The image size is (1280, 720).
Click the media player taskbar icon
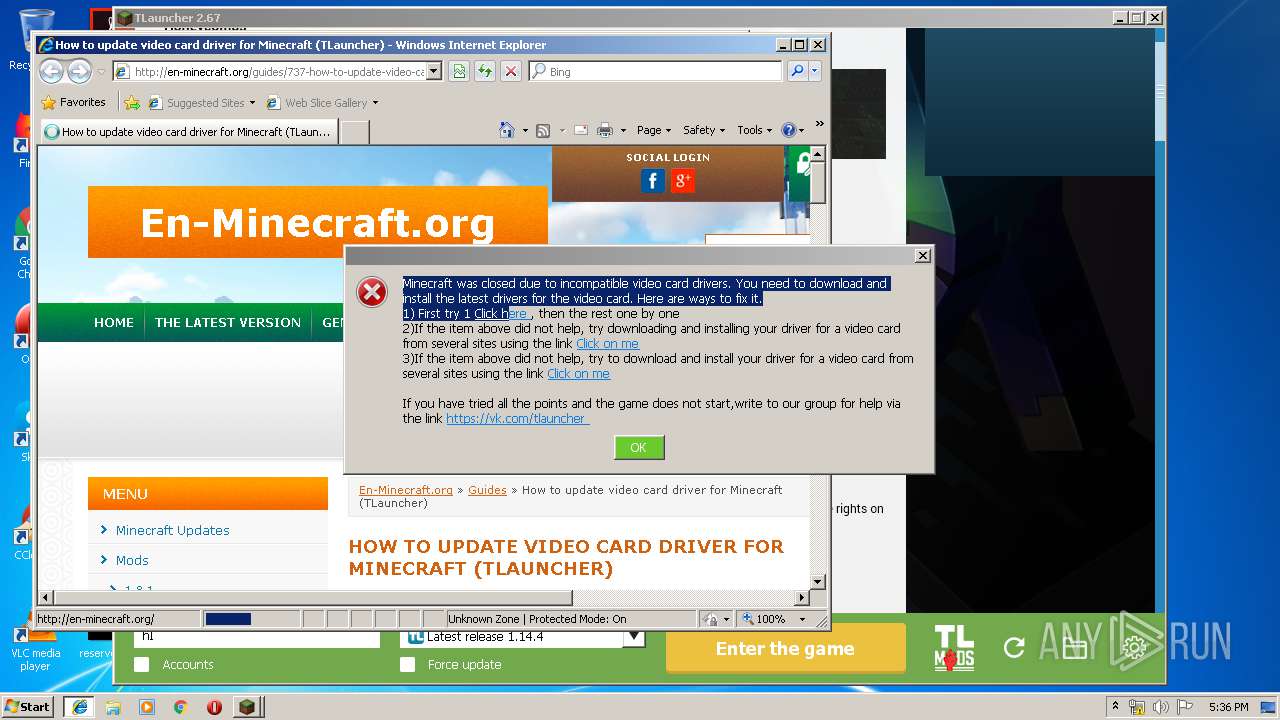pyautogui.click(x=147, y=707)
